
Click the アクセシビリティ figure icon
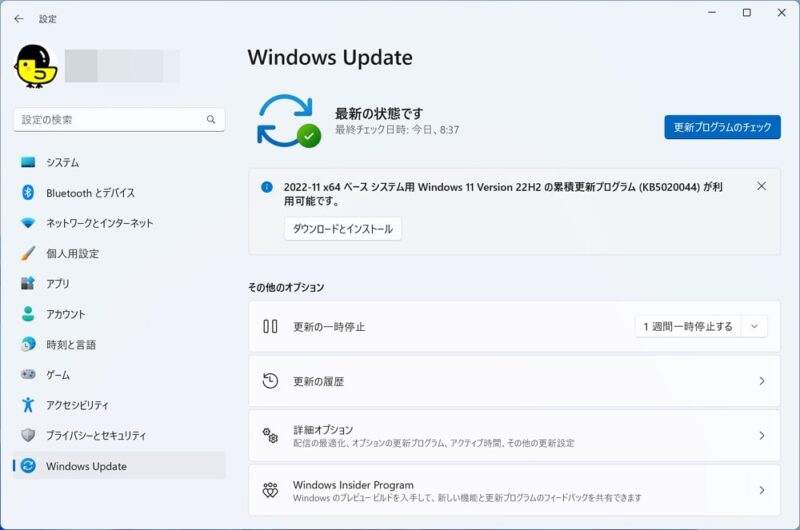pyautogui.click(x=28, y=405)
